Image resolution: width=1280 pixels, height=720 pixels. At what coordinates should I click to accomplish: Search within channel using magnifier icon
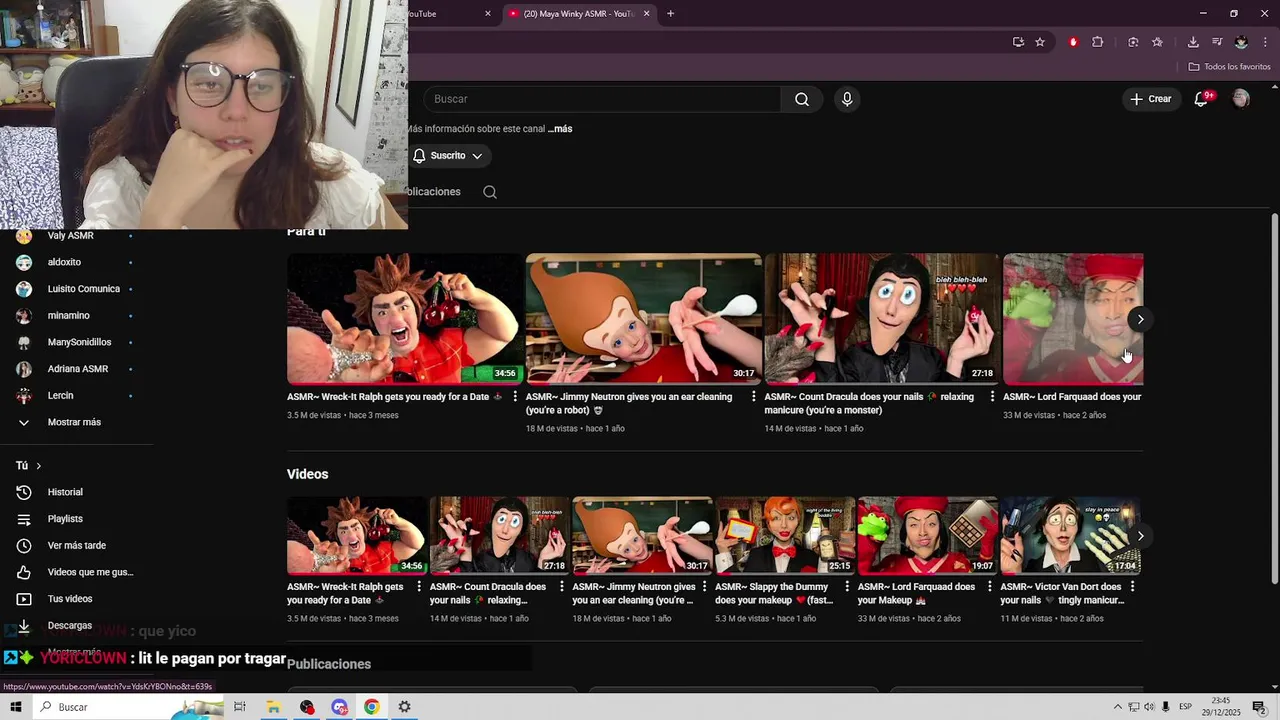coord(490,192)
